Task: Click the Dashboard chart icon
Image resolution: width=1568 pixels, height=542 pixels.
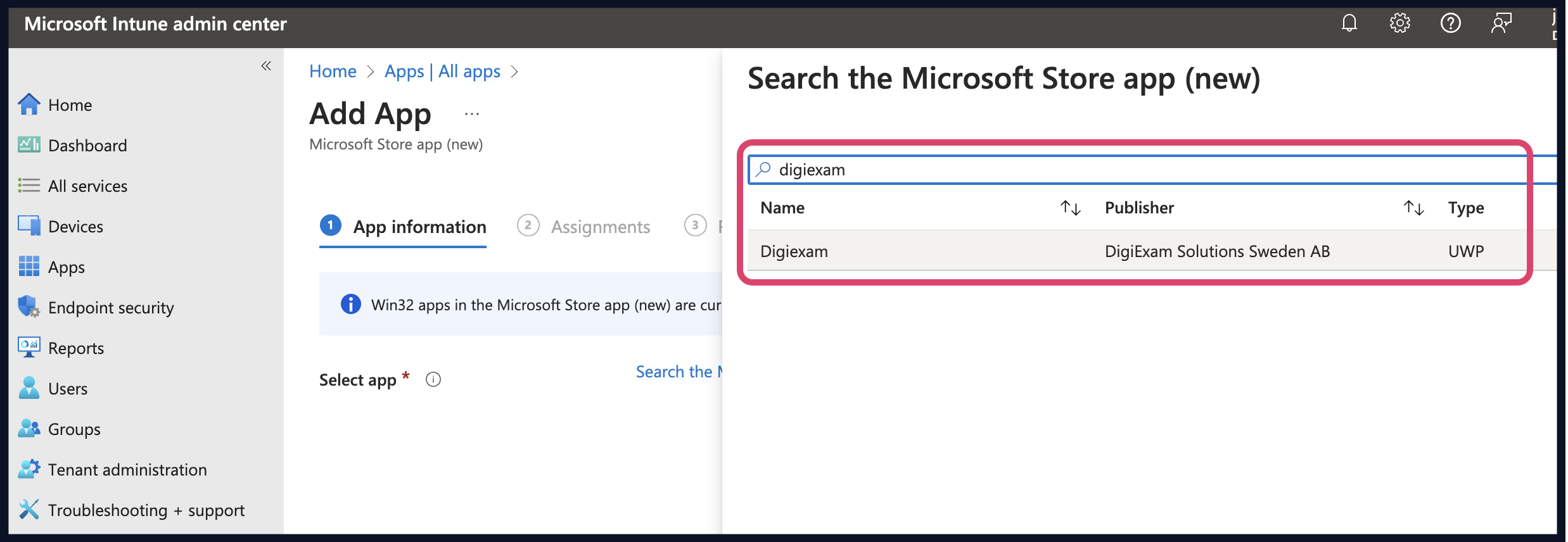Action: [29, 145]
